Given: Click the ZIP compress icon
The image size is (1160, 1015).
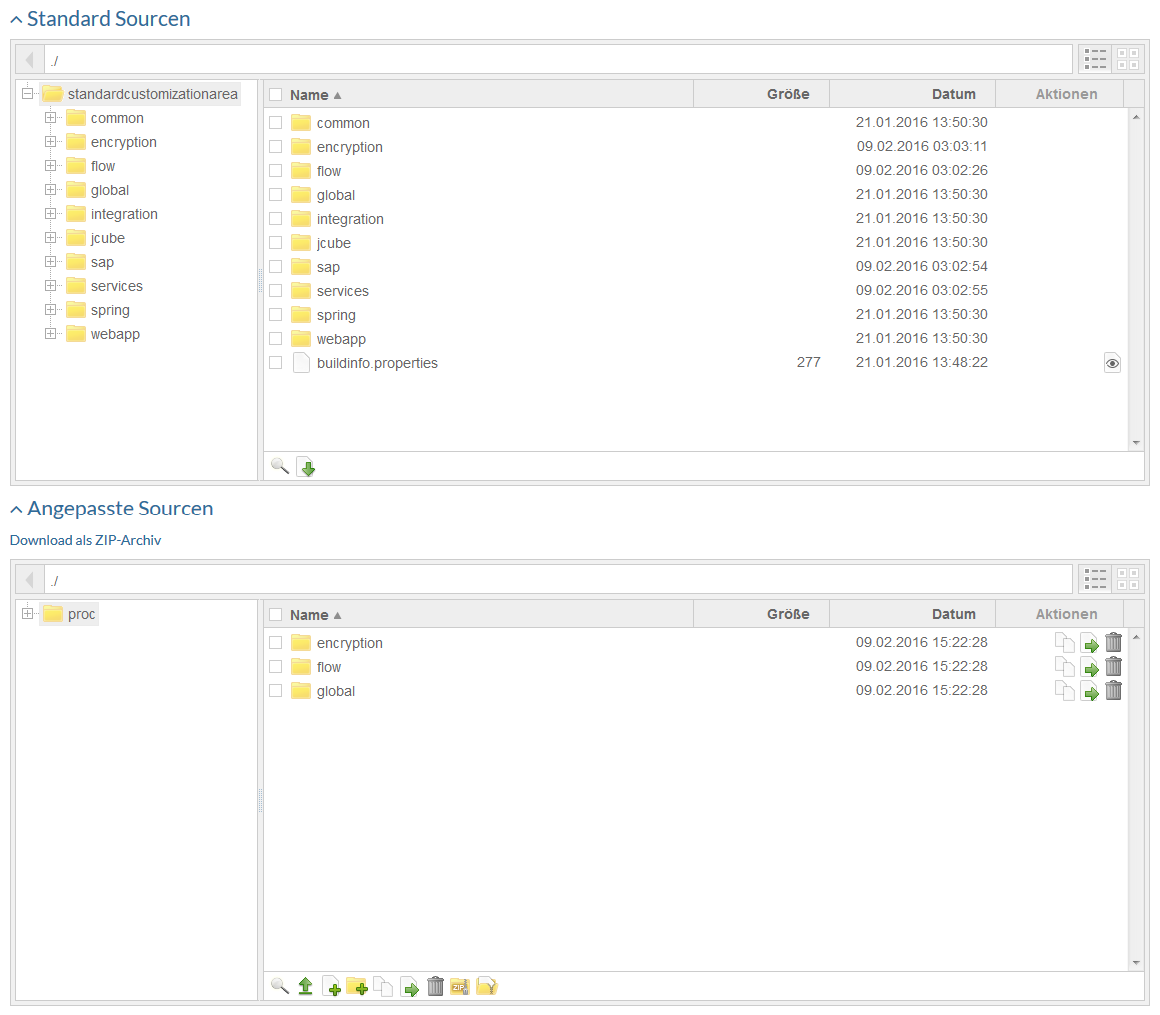Looking at the screenshot, I should click(x=460, y=987).
